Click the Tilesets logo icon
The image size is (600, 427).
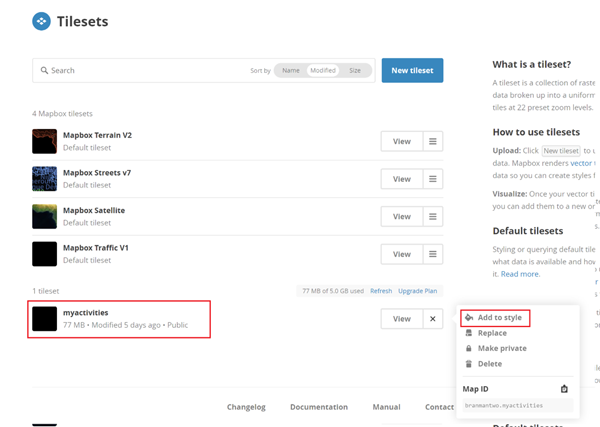tap(41, 21)
